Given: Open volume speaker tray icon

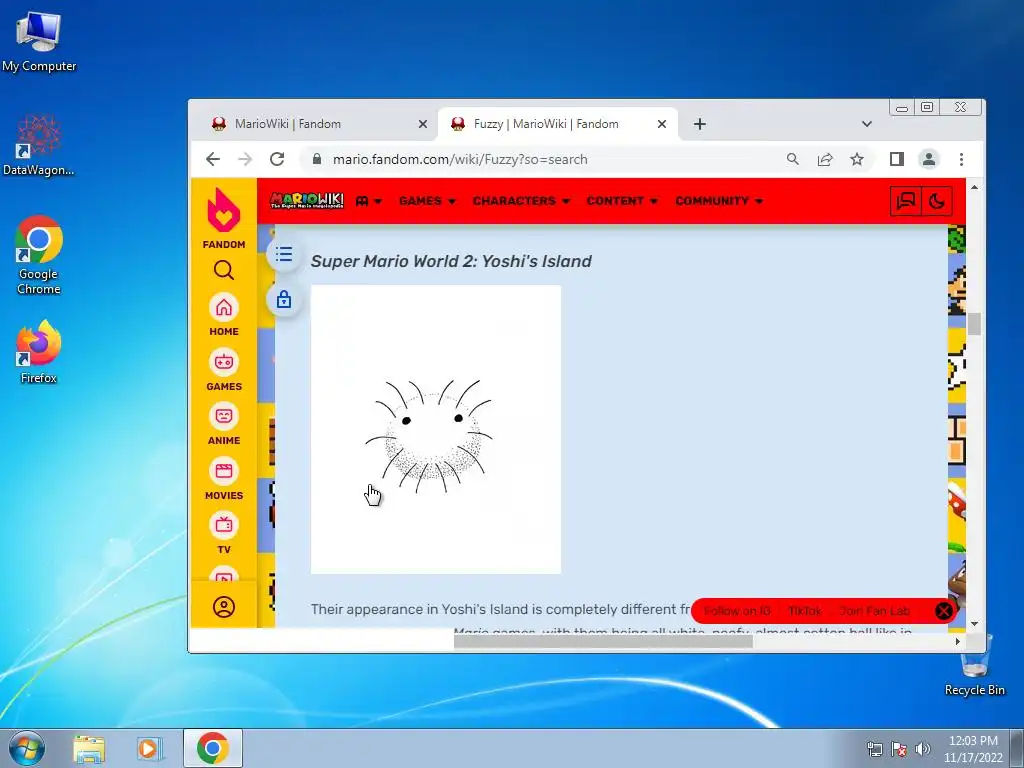Looking at the screenshot, I should (x=923, y=748).
